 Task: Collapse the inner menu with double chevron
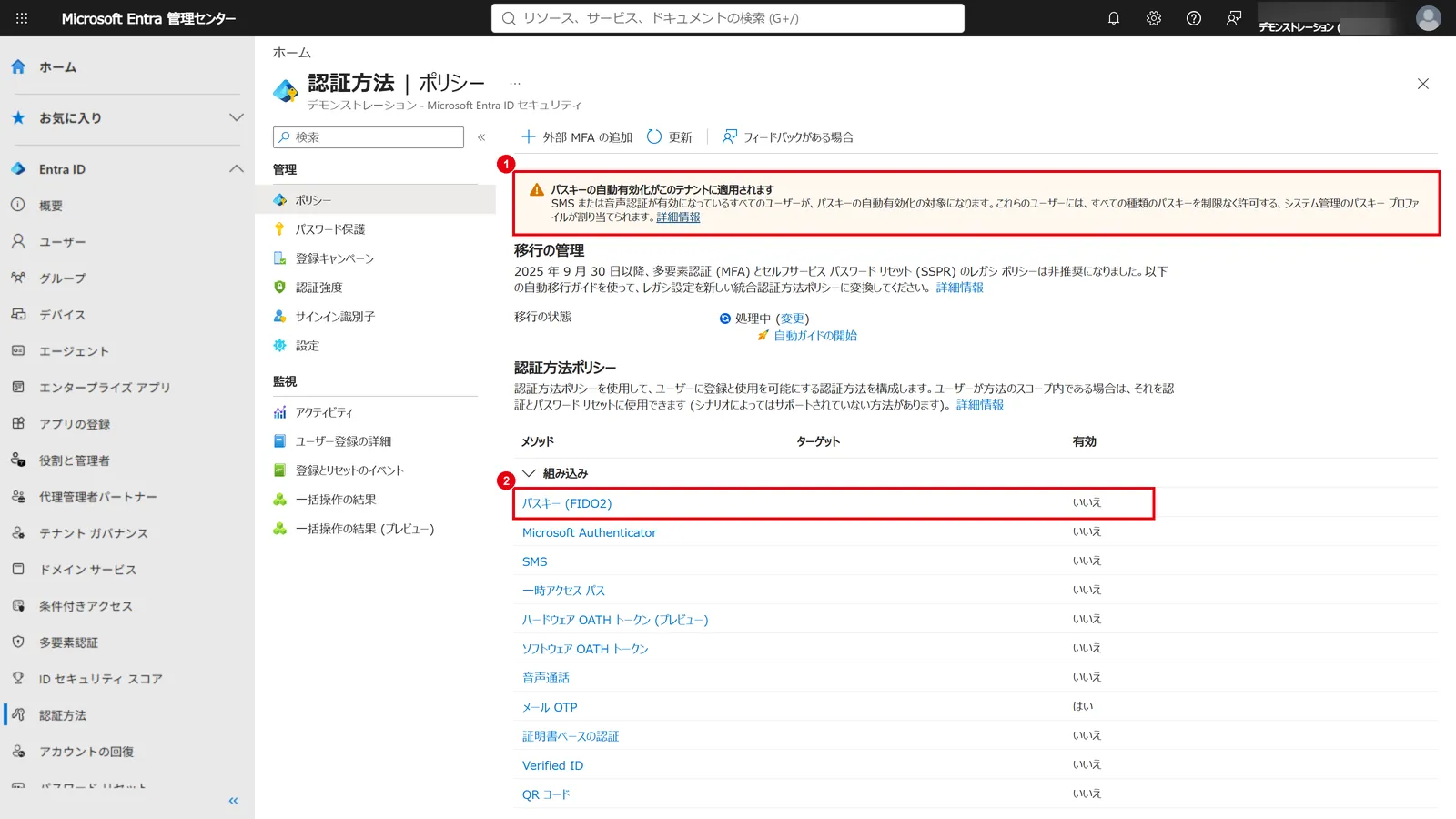coord(481,137)
